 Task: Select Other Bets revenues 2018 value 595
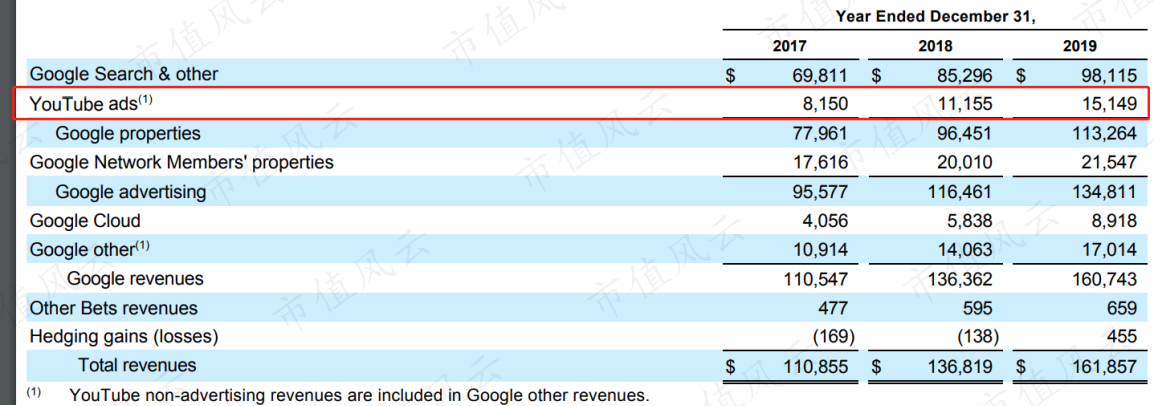(x=976, y=307)
